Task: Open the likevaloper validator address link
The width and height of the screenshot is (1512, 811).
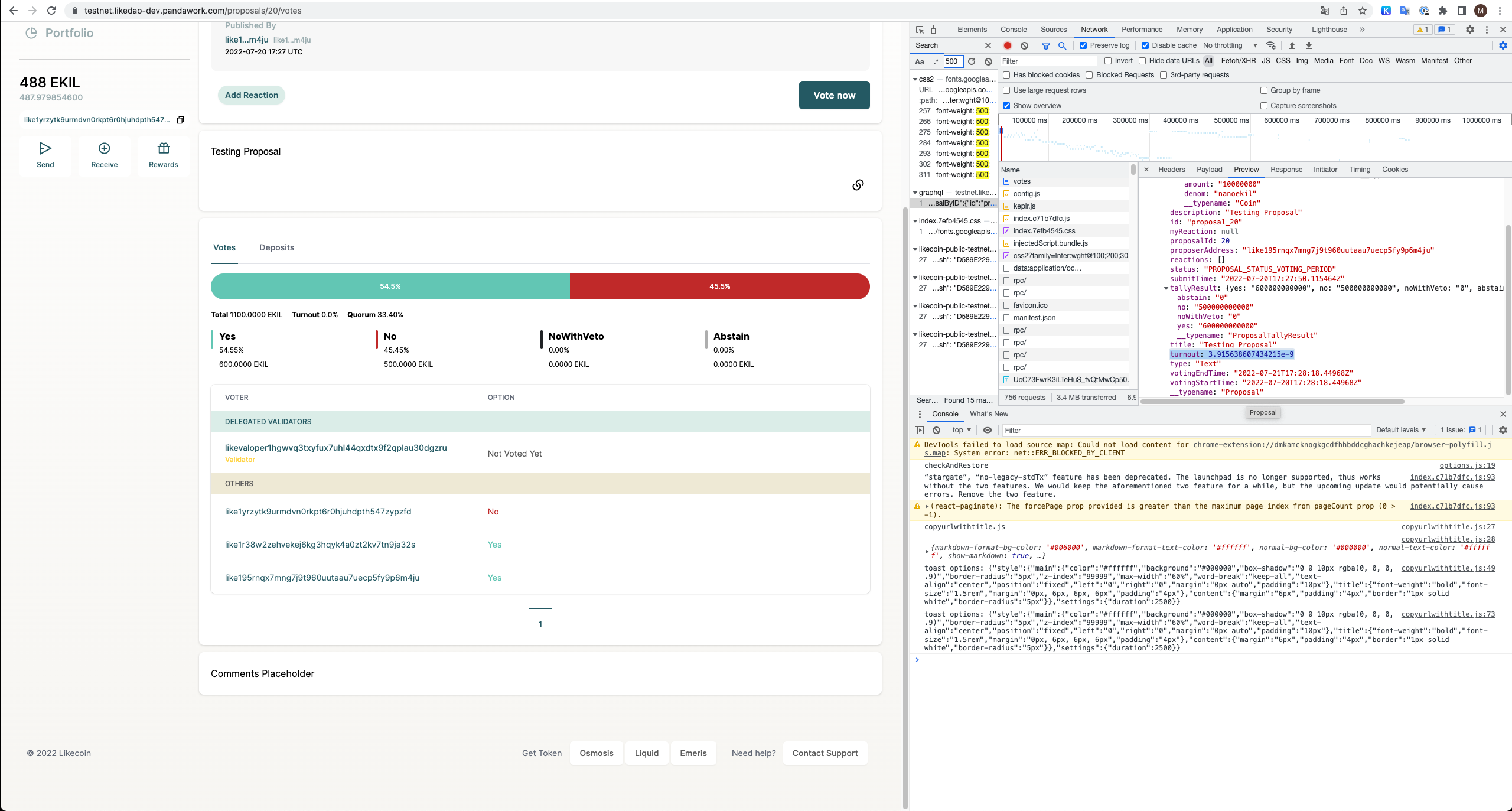Action: [x=335, y=448]
